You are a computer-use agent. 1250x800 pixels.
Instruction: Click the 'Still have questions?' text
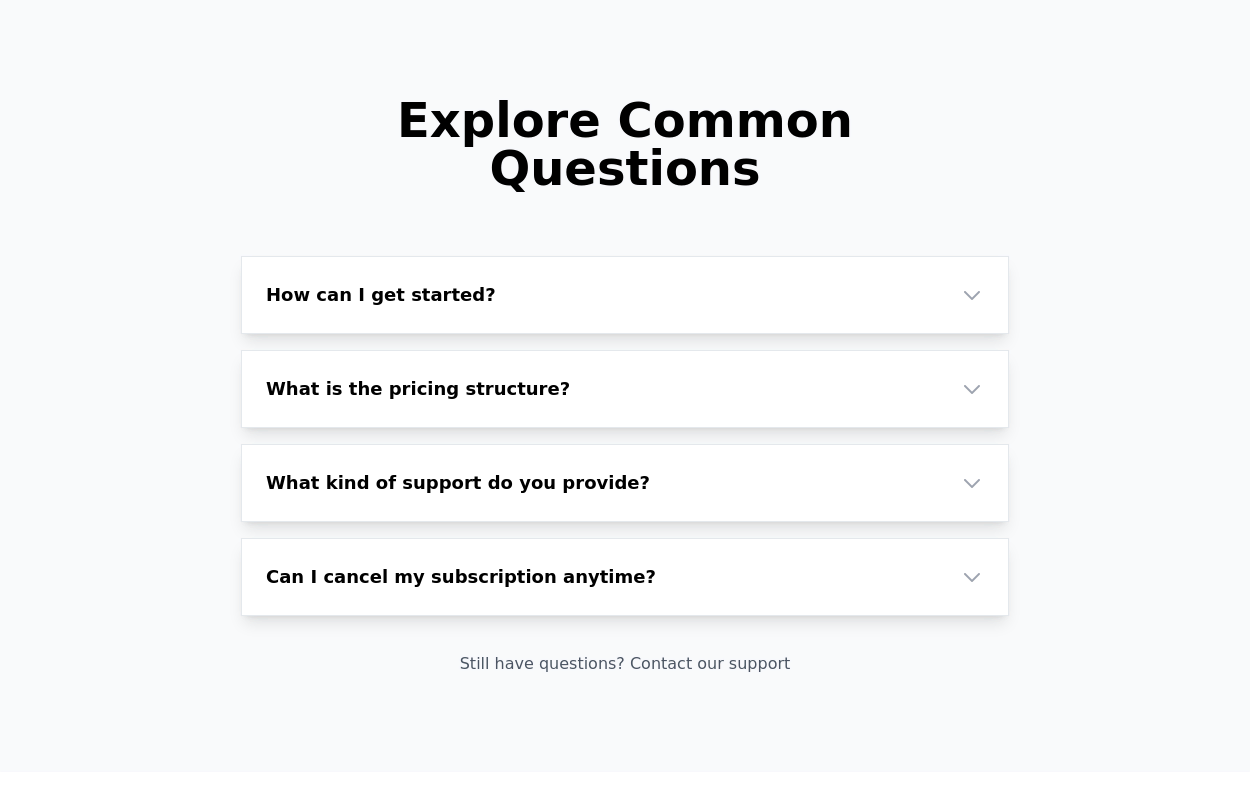[x=541, y=664]
